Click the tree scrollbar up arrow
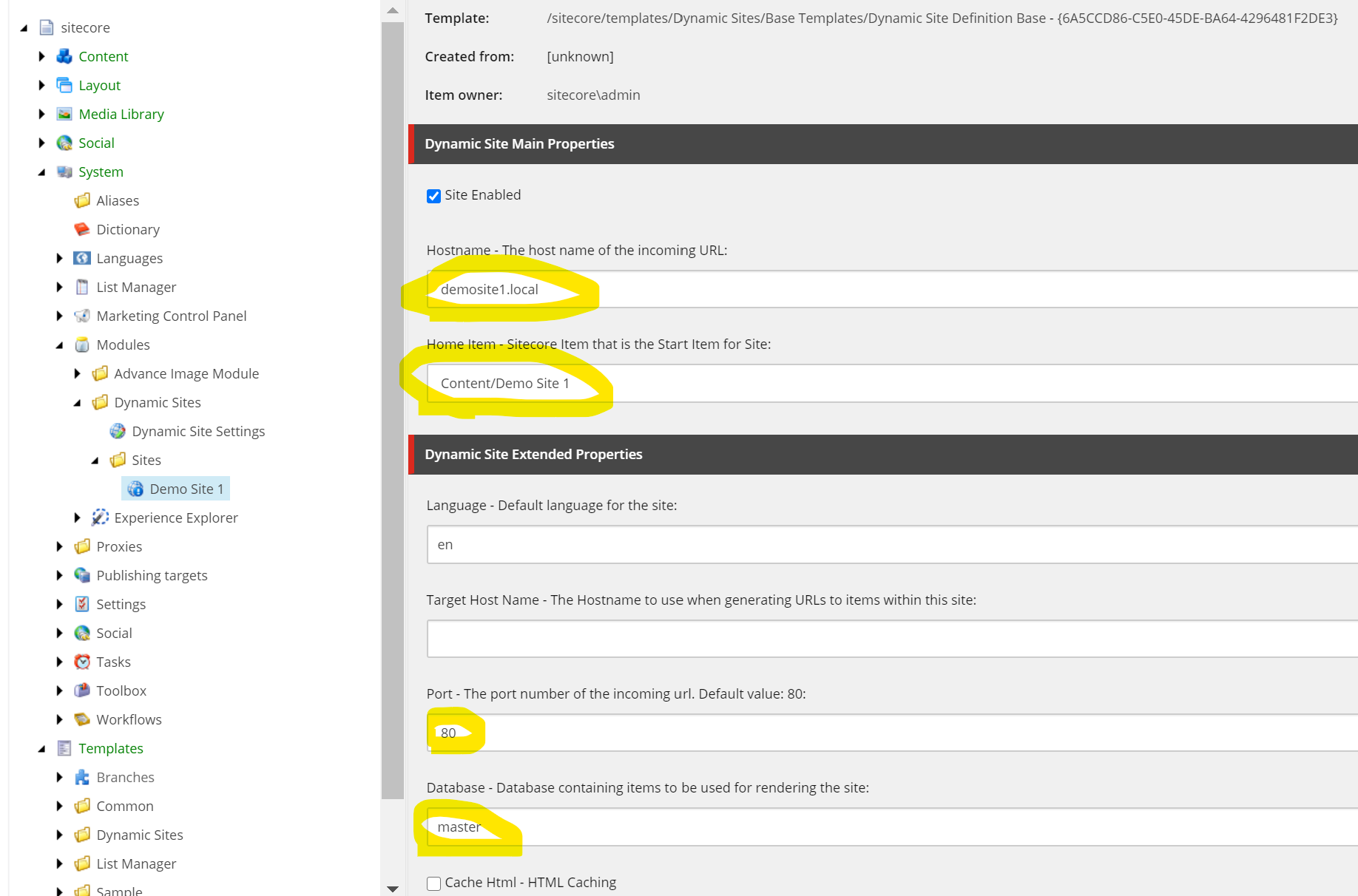 click(x=393, y=10)
